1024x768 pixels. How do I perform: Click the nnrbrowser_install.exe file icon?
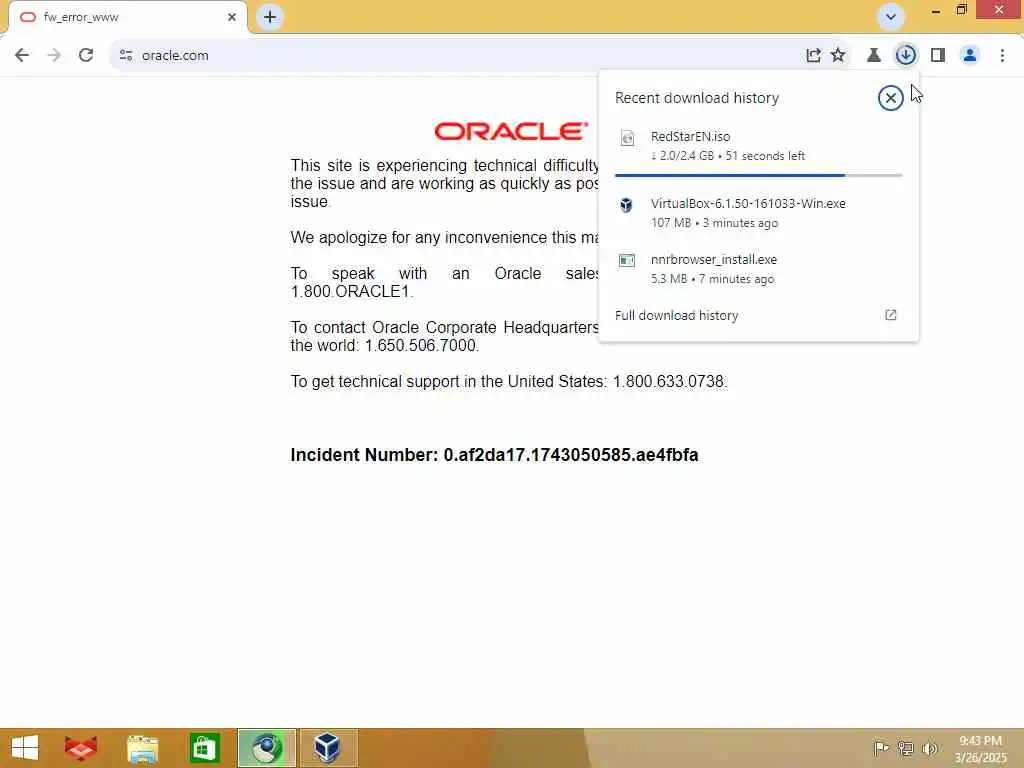[626, 261]
